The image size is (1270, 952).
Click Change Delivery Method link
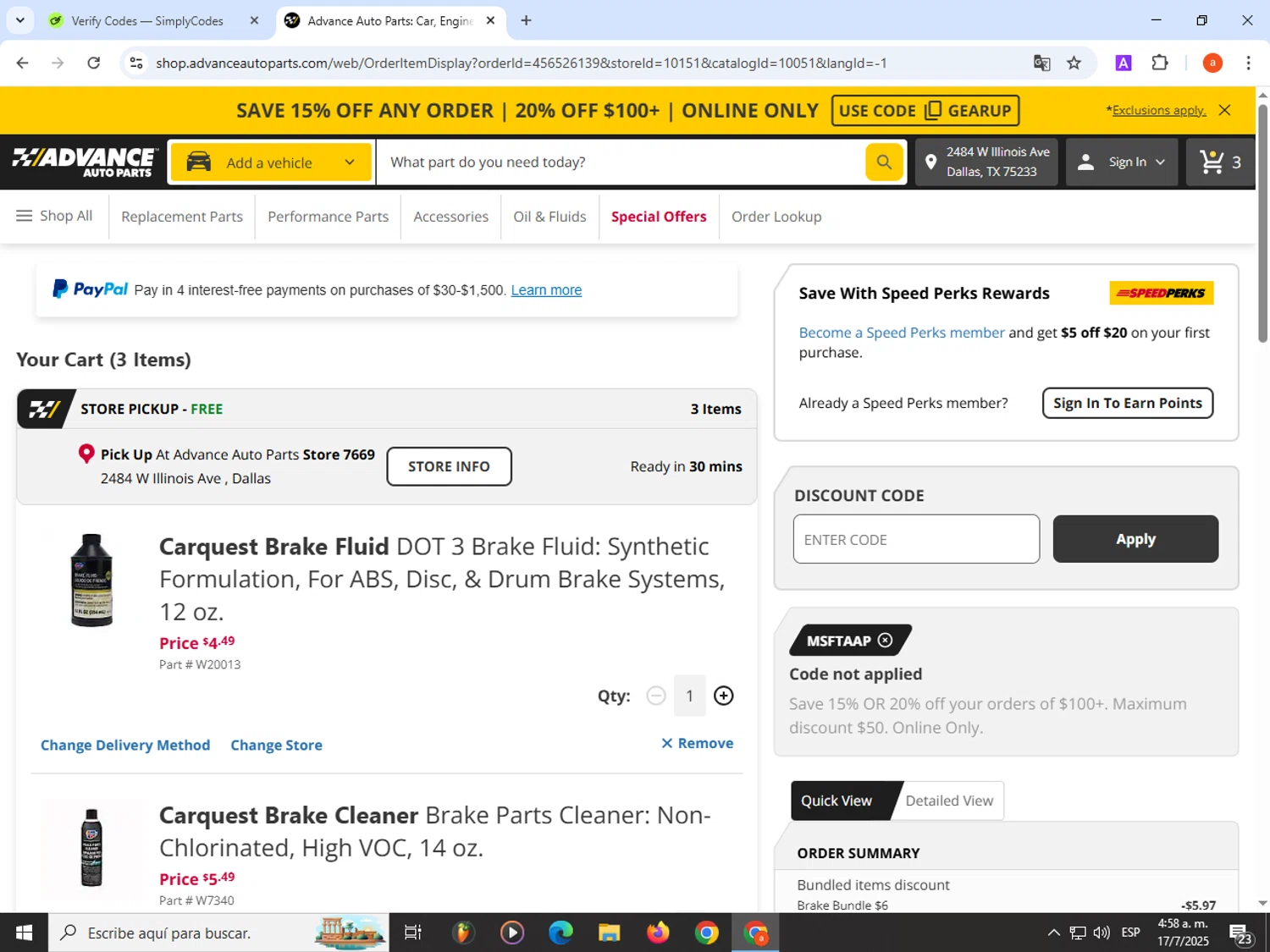[x=125, y=745]
